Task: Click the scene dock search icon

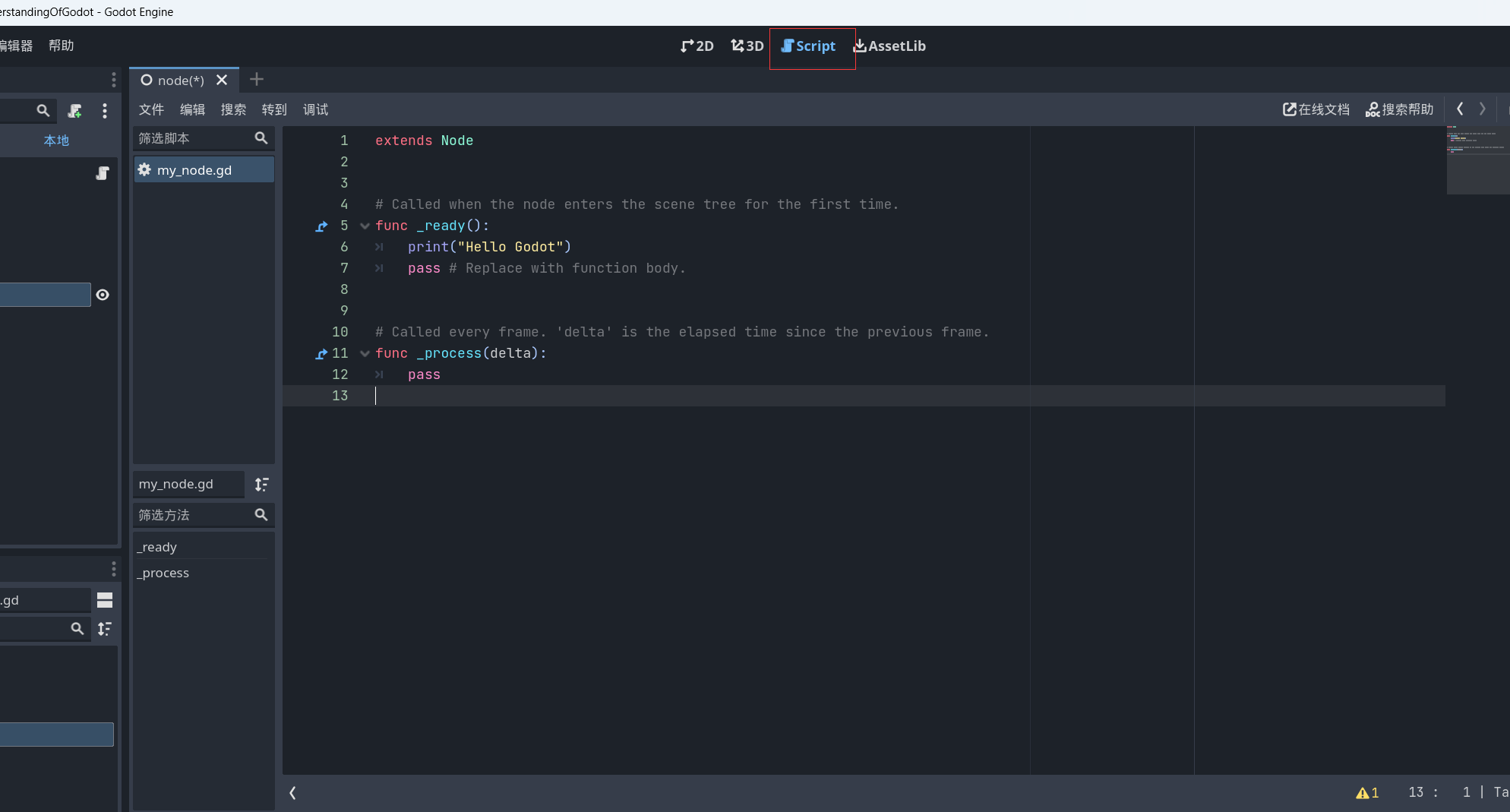Action: coord(43,111)
